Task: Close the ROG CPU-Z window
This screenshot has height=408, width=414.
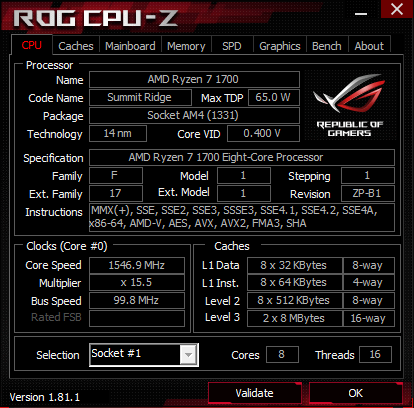Action: tap(397, 9)
